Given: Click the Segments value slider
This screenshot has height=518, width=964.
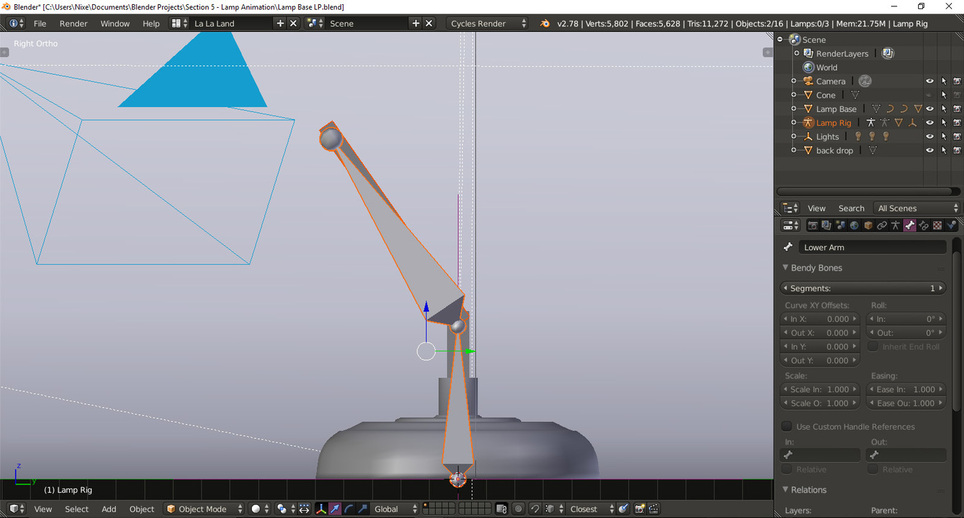Looking at the screenshot, I should [x=863, y=288].
